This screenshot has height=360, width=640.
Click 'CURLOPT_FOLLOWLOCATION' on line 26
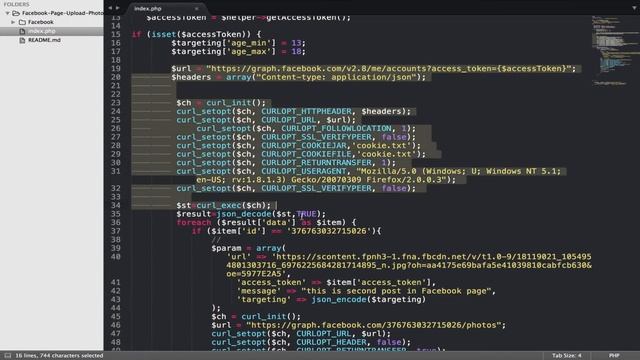pos(336,129)
